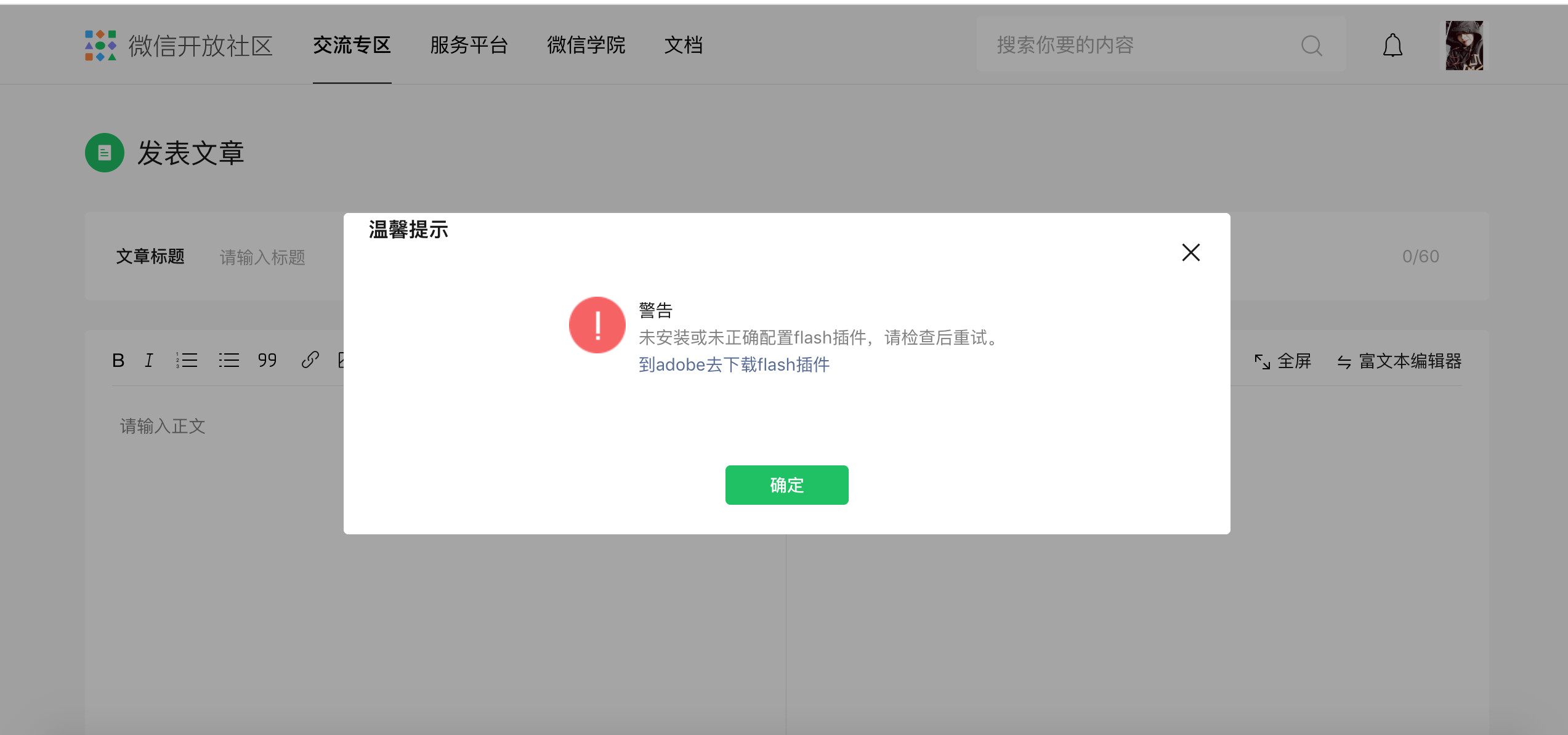
Task: Click the green article page icon
Action: coord(105,153)
